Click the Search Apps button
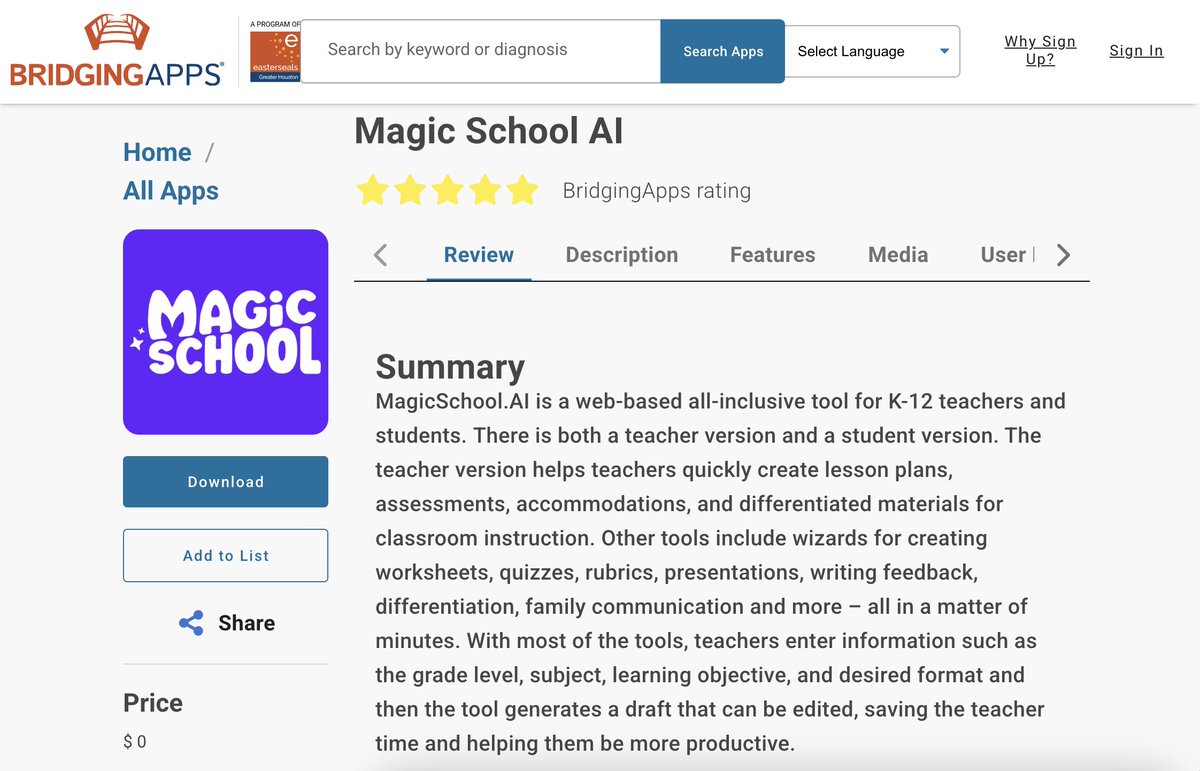 click(723, 51)
